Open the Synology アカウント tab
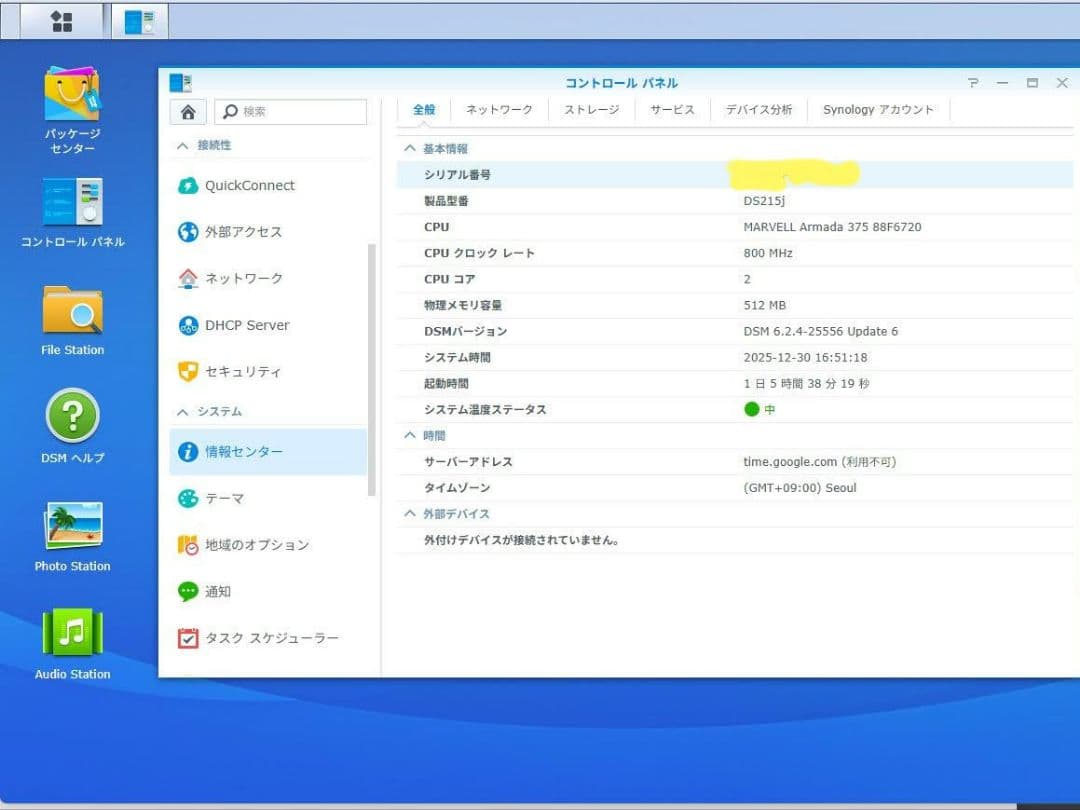This screenshot has width=1080, height=810. pyautogui.click(x=878, y=110)
